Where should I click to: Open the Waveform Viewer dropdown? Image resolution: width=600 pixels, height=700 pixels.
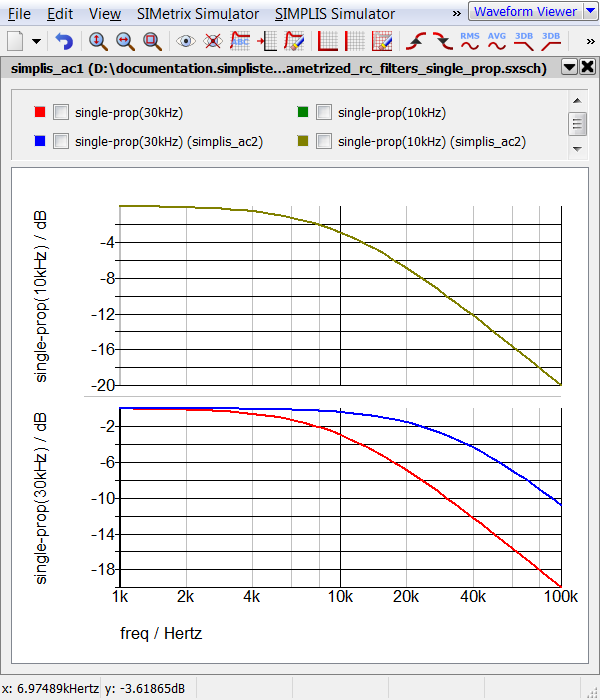click(x=525, y=12)
